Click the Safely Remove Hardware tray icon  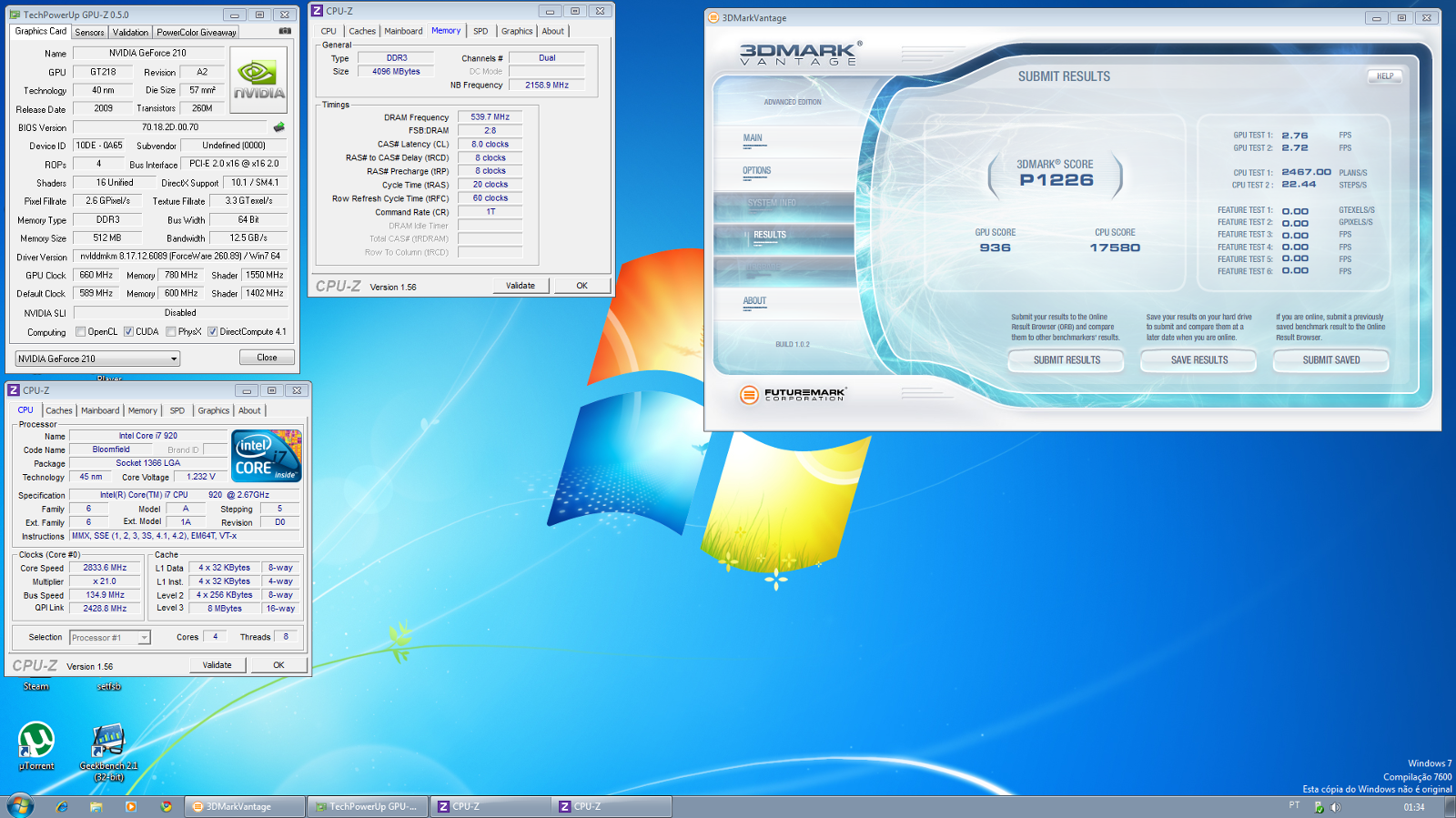click(x=1319, y=807)
